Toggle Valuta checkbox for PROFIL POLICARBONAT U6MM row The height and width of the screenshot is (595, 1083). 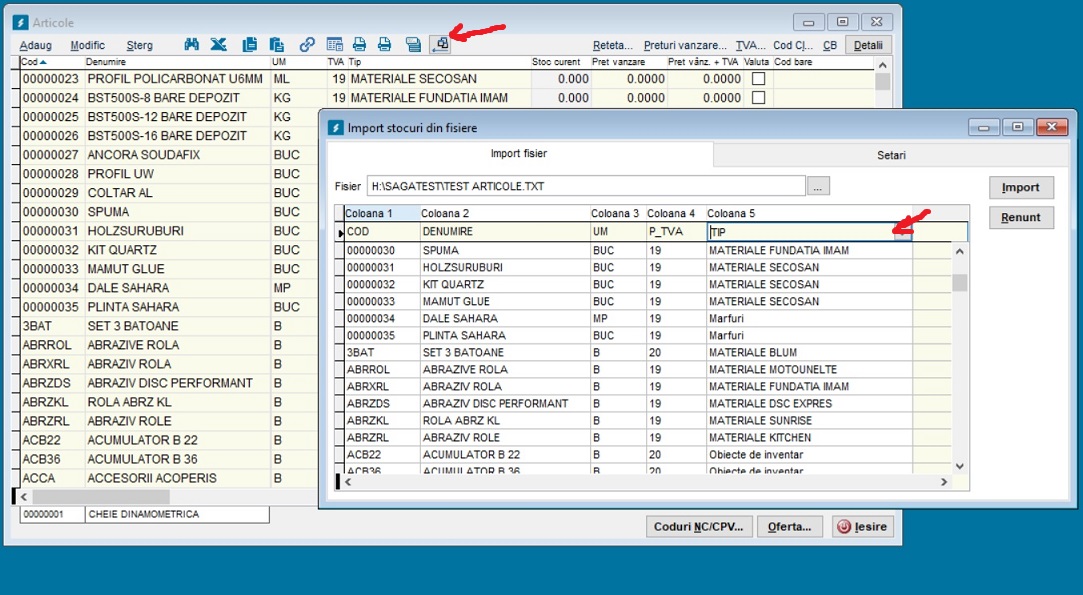tap(758, 79)
